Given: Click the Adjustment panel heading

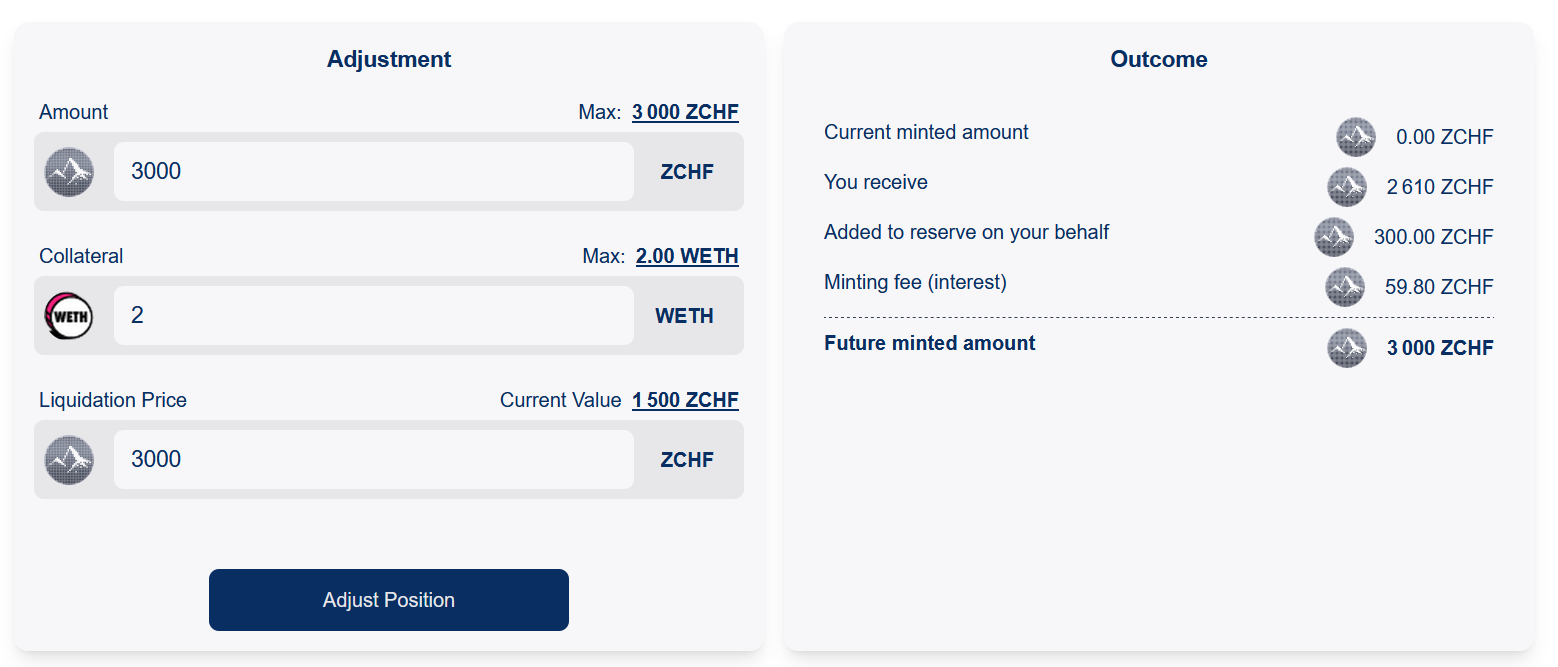Looking at the screenshot, I should (x=389, y=59).
